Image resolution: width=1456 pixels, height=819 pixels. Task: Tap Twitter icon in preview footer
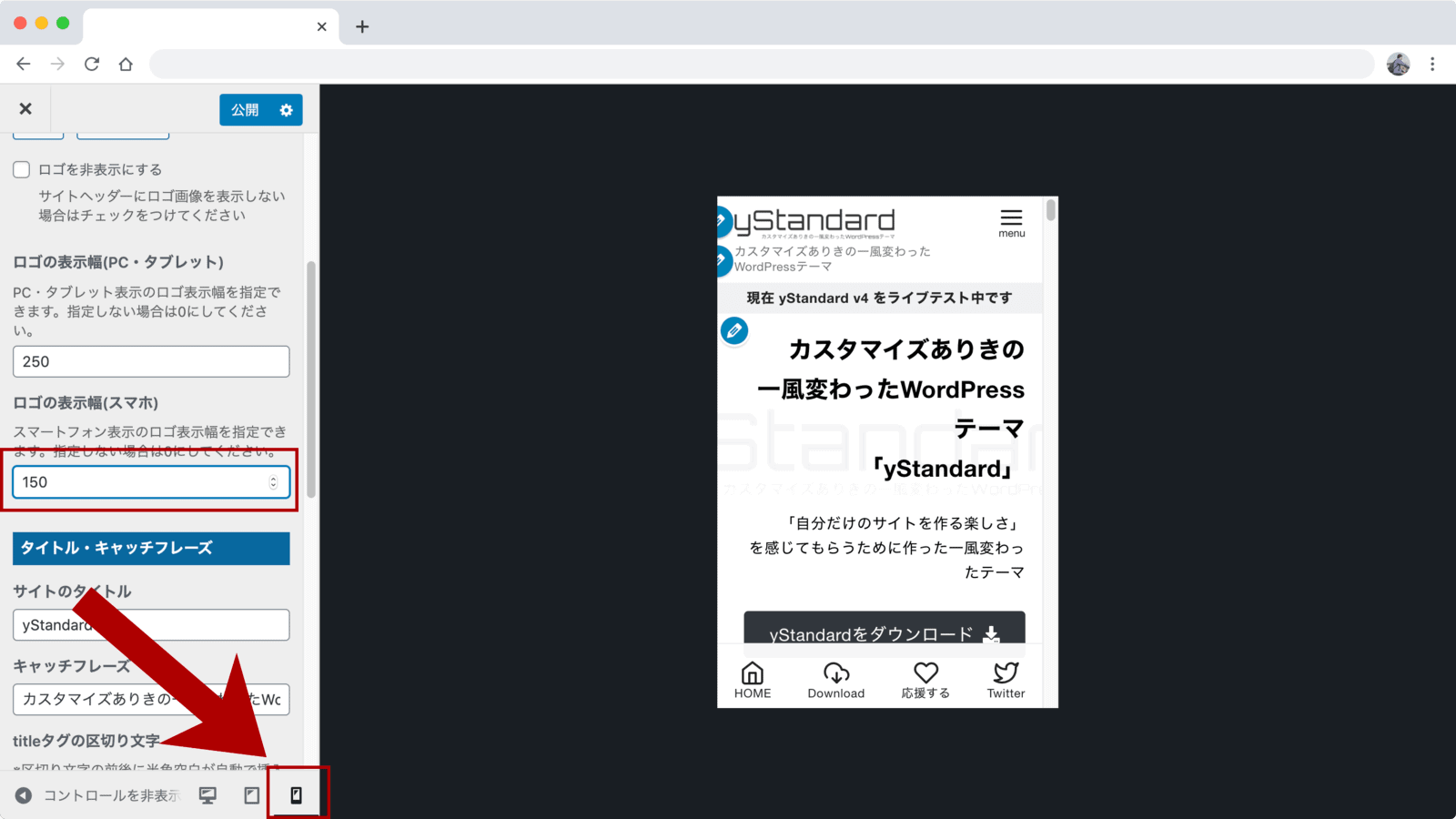(x=1006, y=680)
